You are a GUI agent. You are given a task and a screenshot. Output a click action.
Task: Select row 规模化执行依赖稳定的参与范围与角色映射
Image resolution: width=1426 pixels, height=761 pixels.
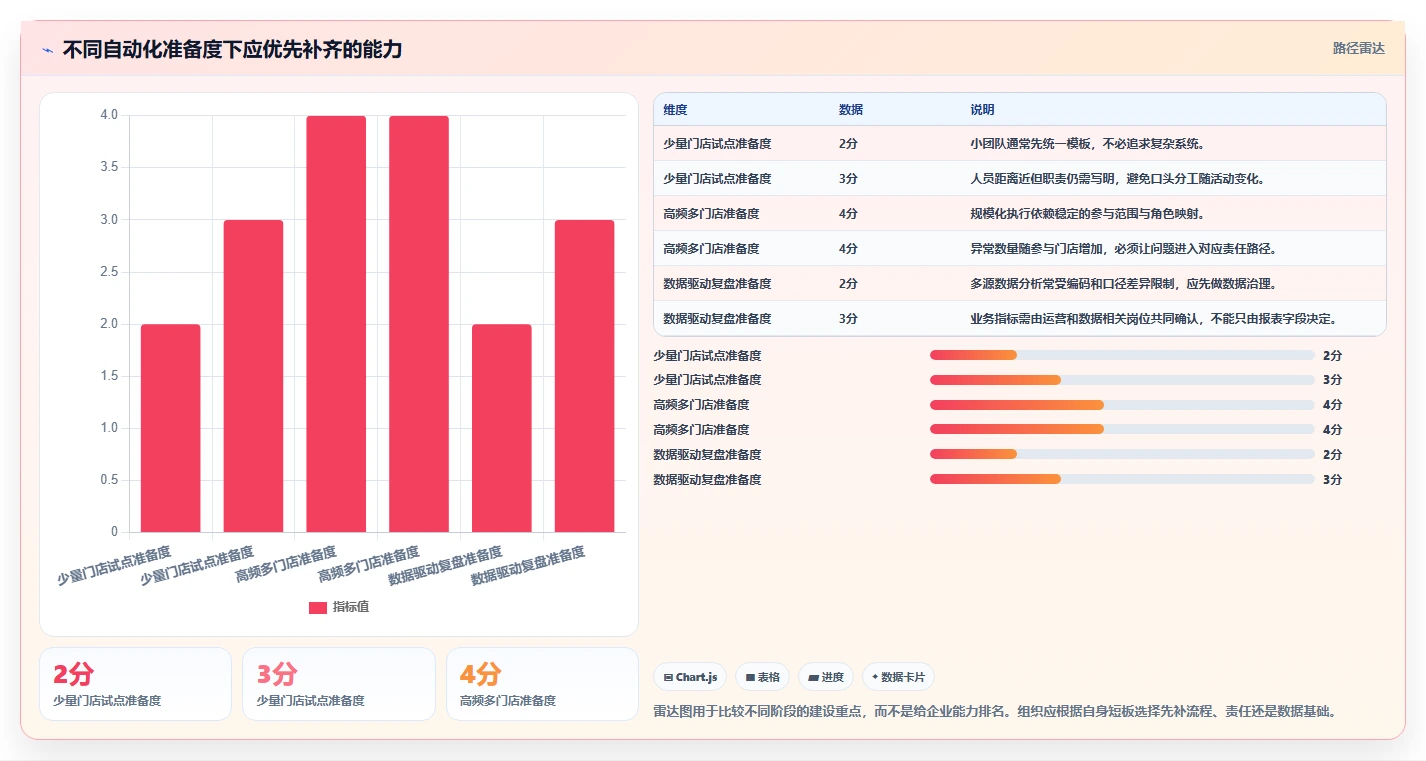click(1019, 214)
